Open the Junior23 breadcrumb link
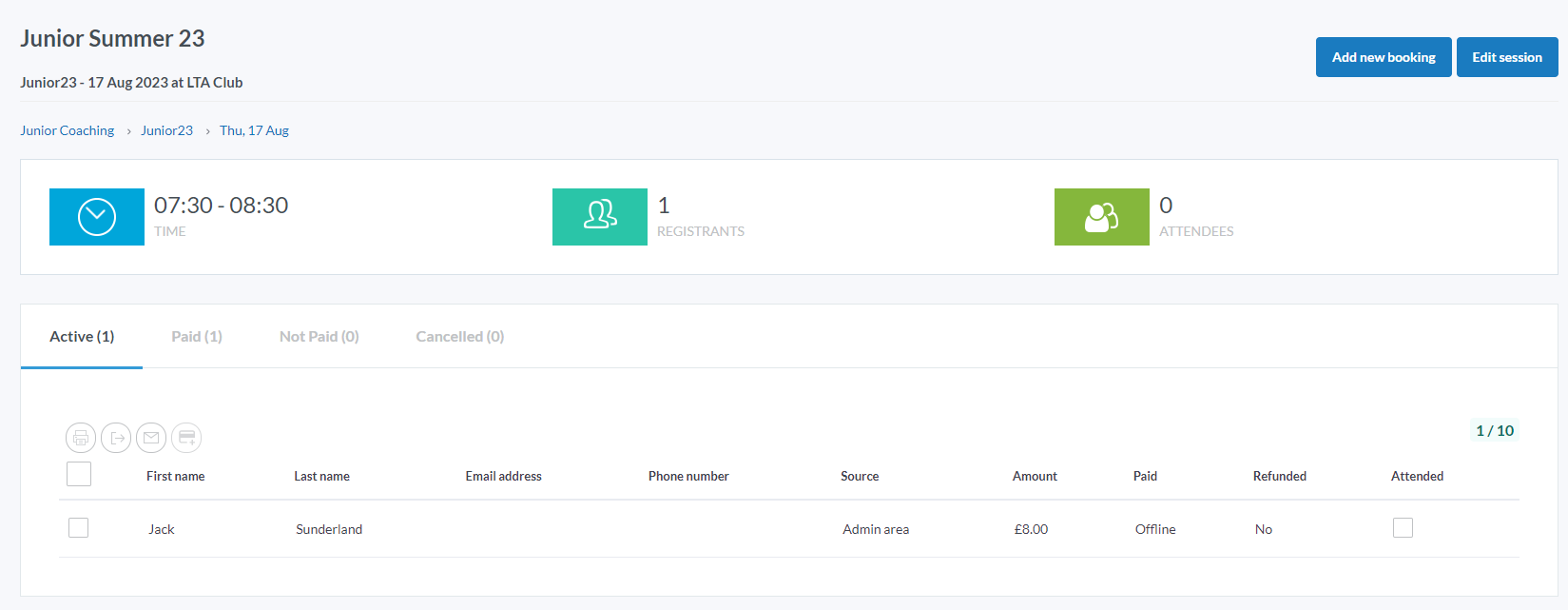The image size is (1568, 610). [166, 131]
